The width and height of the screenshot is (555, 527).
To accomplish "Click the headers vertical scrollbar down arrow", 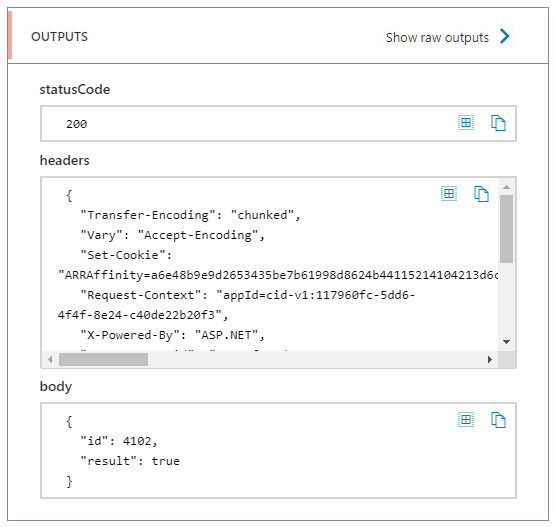I will click(507, 342).
